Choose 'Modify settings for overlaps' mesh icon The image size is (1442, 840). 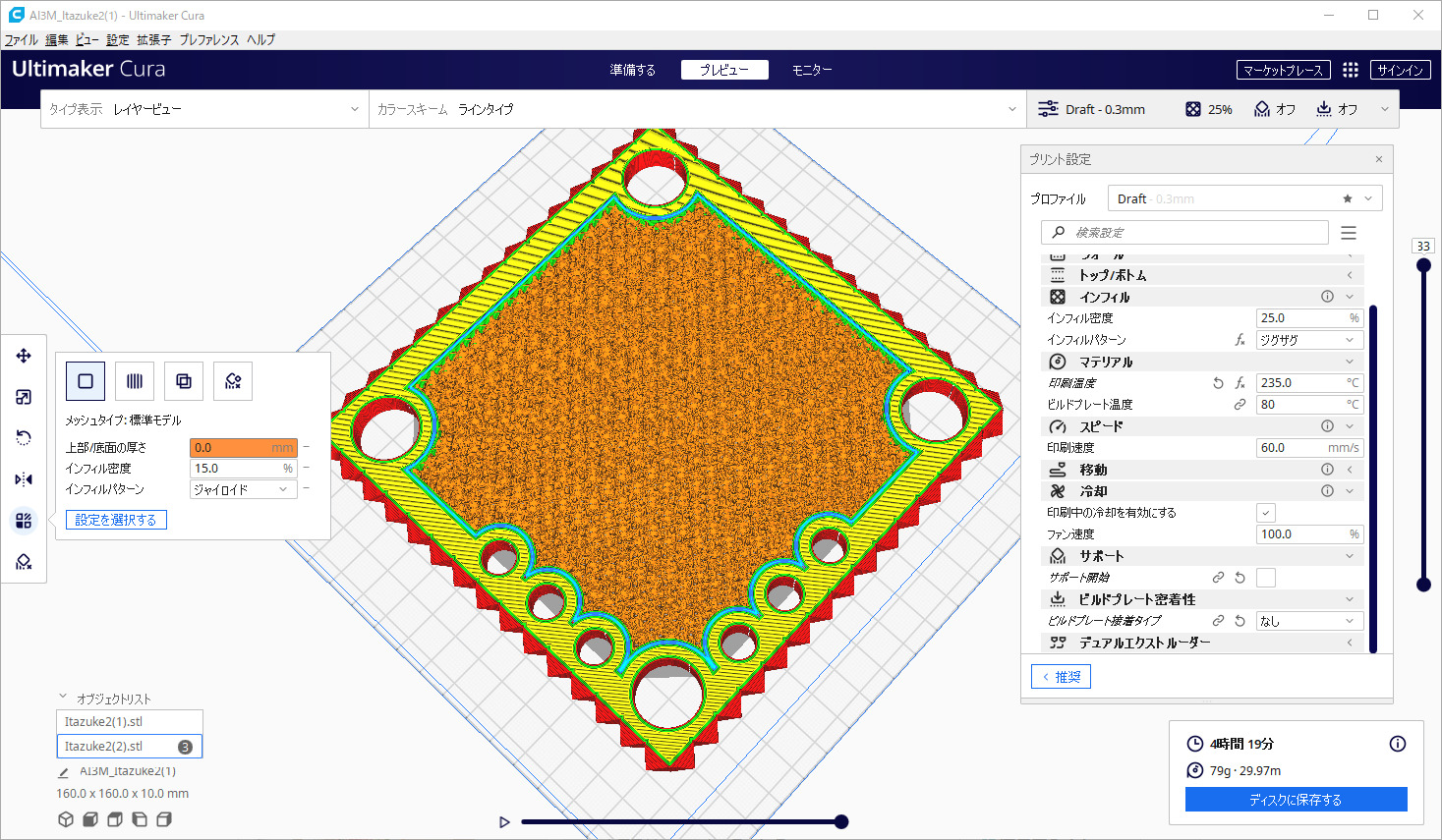pyautogui.click(x=184, y=381)
